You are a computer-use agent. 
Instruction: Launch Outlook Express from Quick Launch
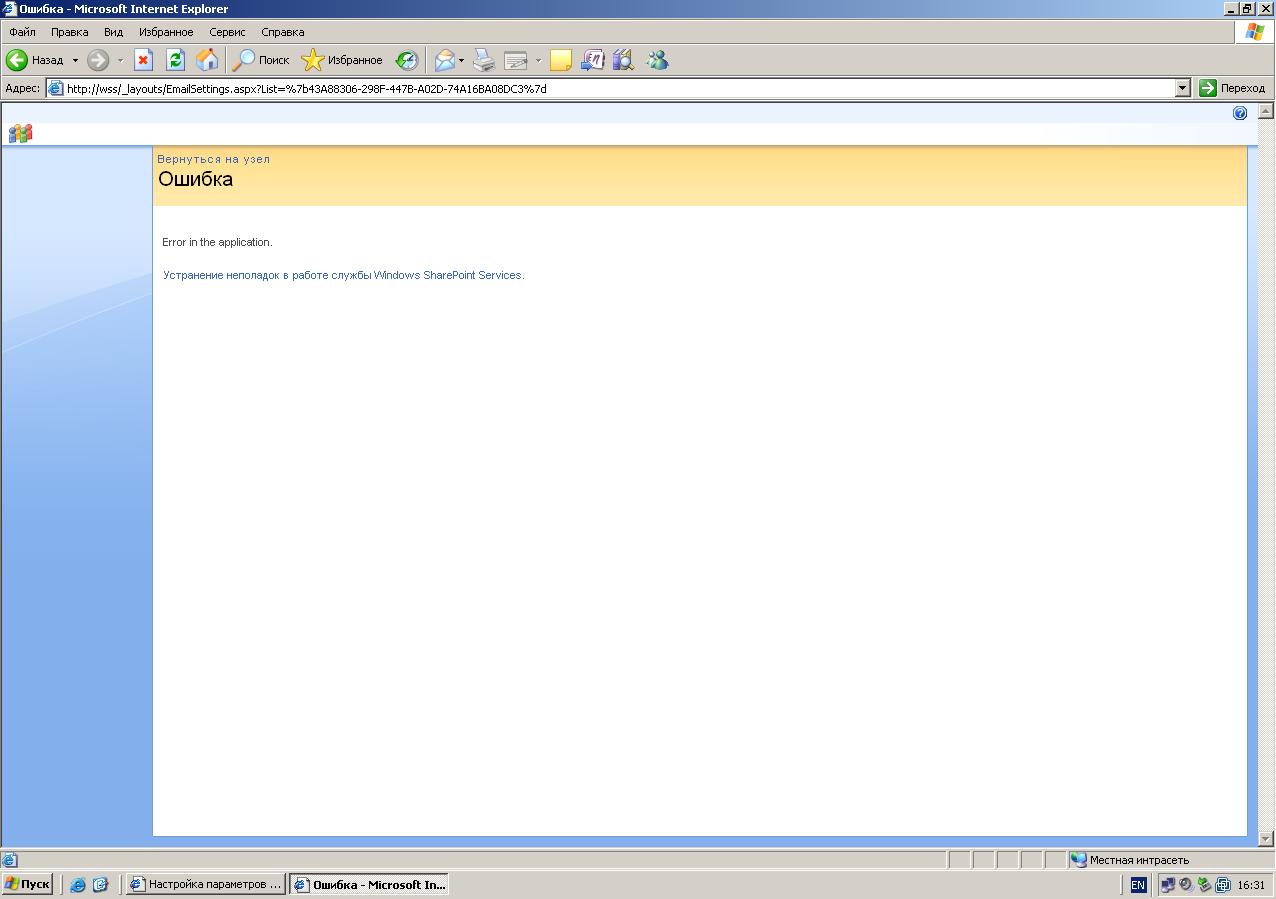coord(100,885)
